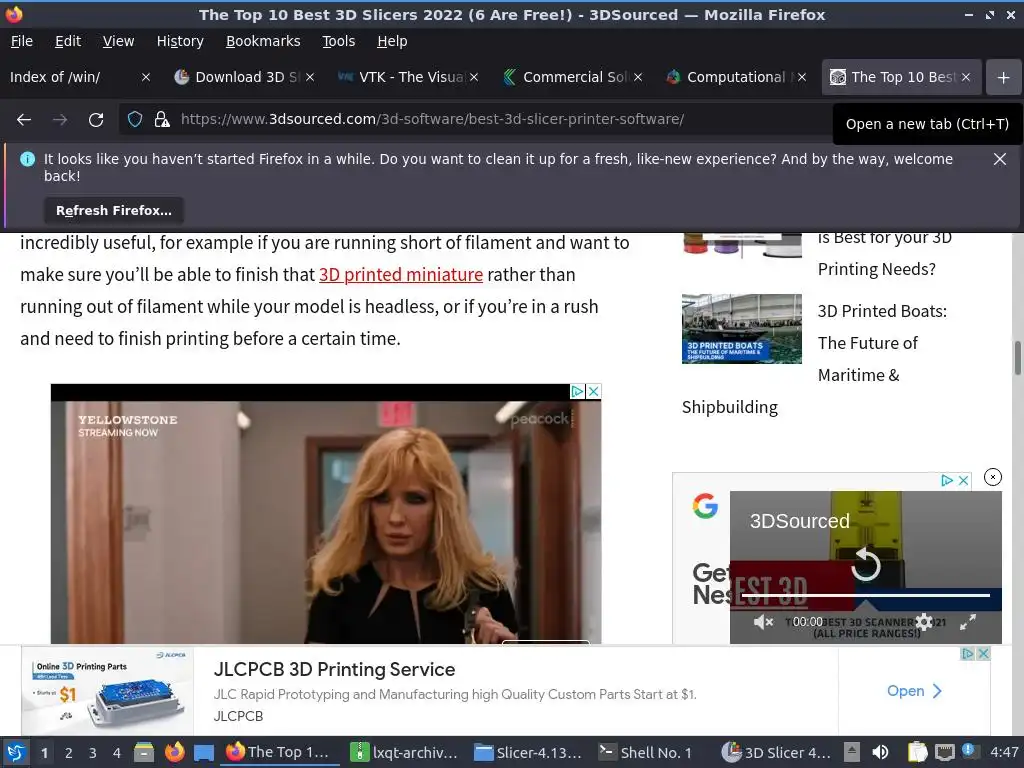Close the VTK tab
Screen dimensions: 1024x768
(x=474, y=77)
